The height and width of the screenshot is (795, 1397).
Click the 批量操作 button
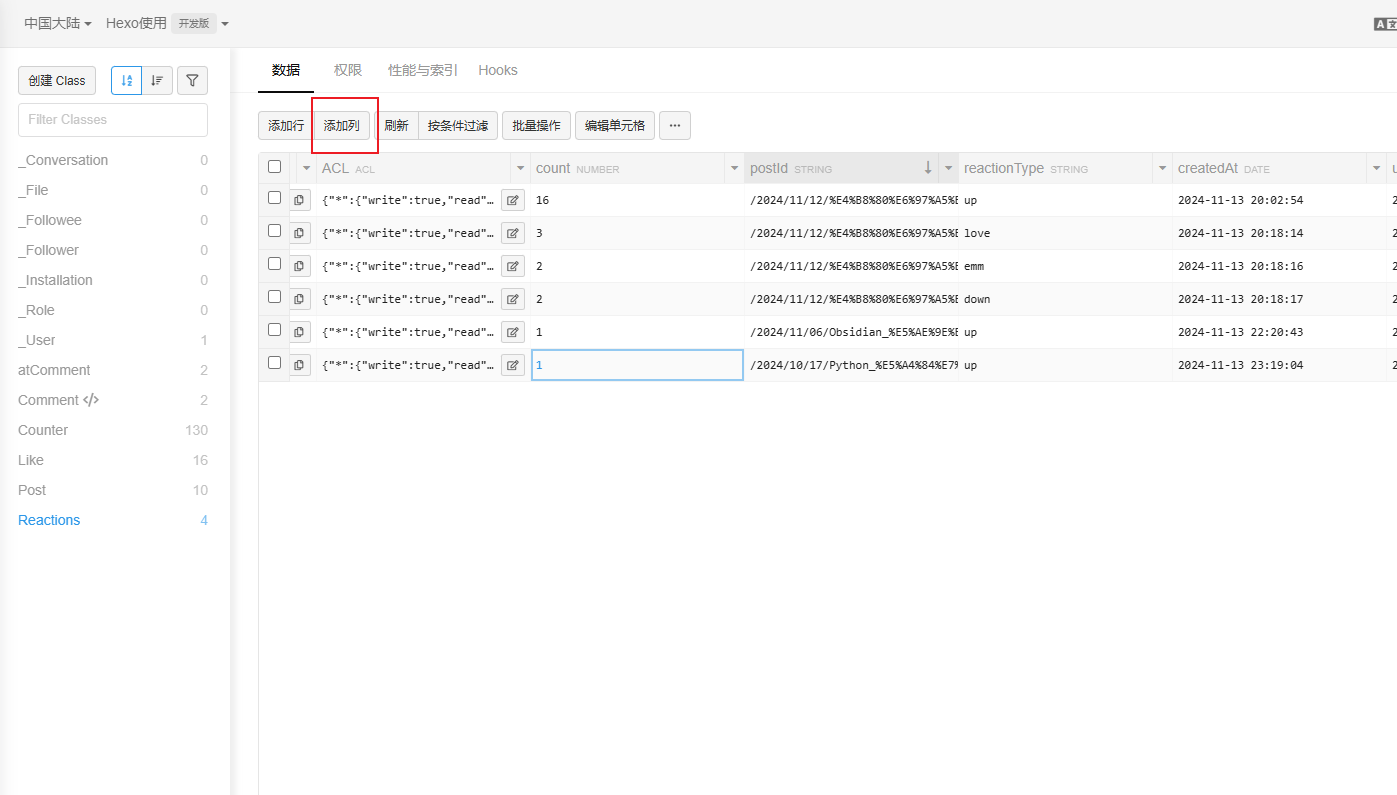tap(537, 126)
